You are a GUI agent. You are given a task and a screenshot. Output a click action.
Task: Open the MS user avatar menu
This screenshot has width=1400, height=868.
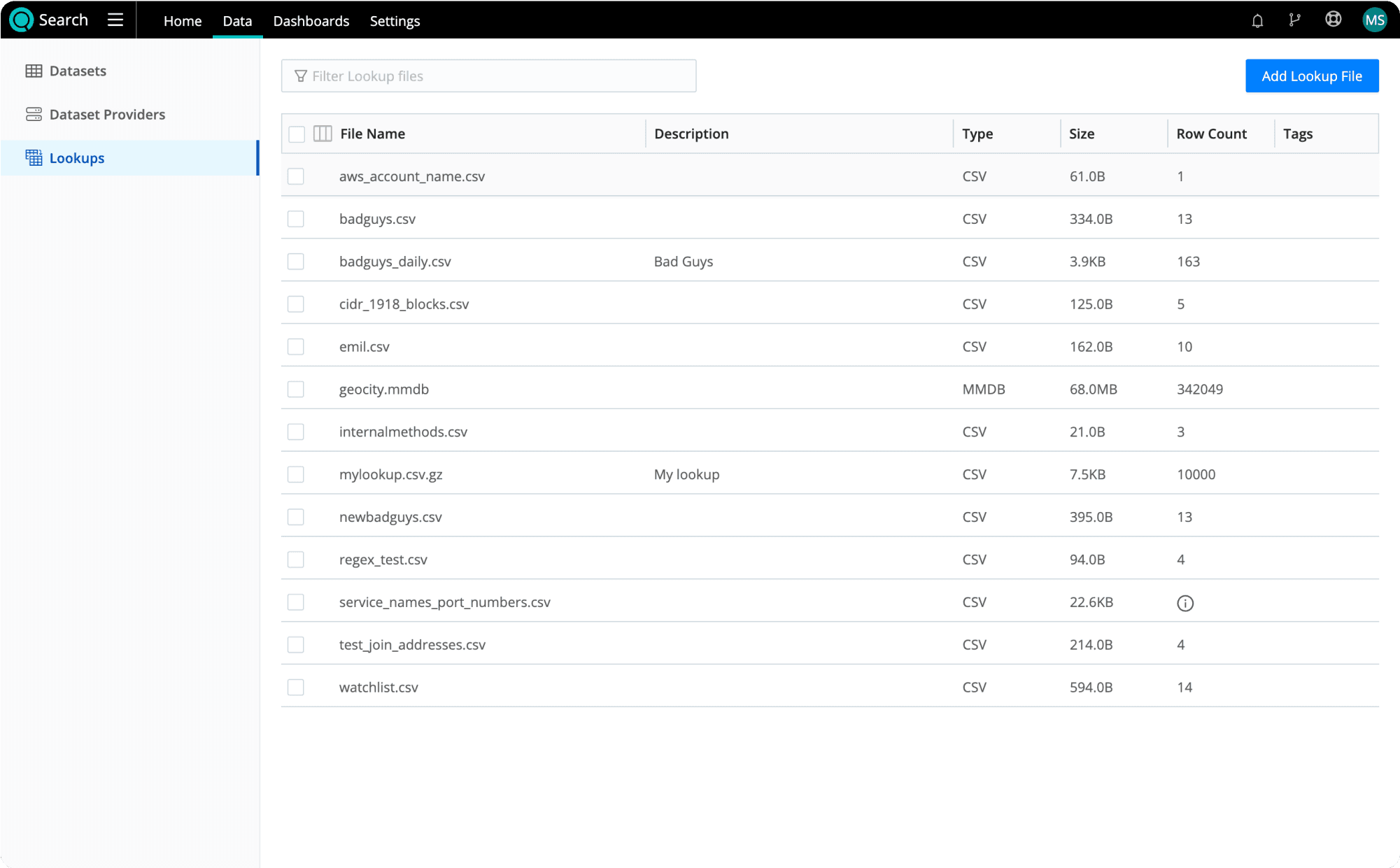(1374, 20)
